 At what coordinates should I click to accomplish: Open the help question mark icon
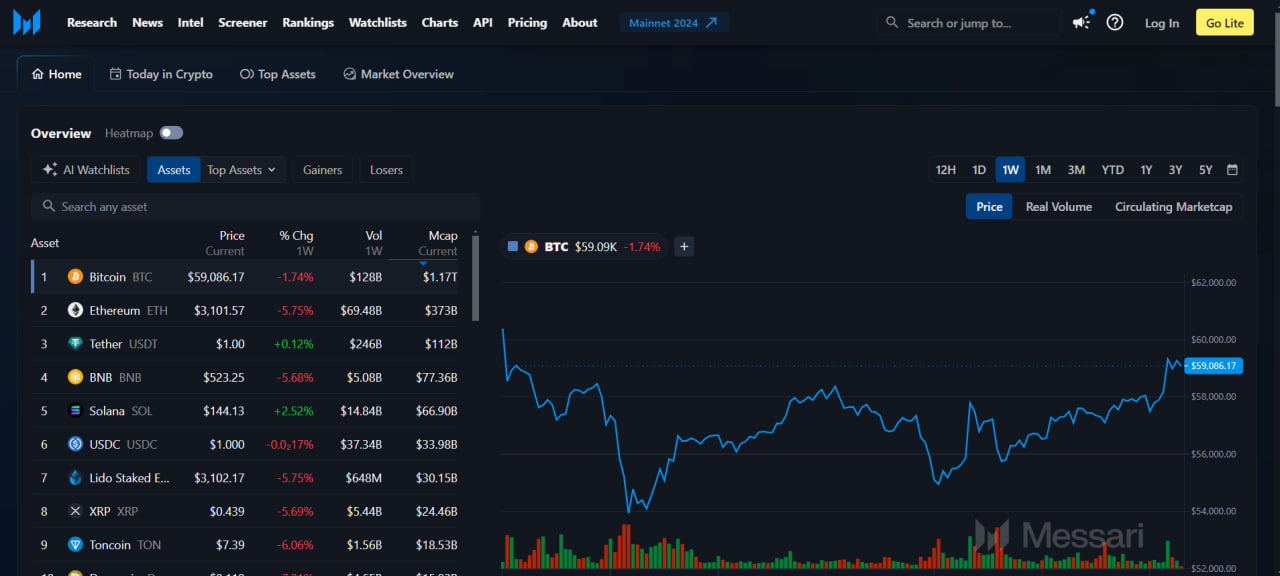click(1115, 22)
